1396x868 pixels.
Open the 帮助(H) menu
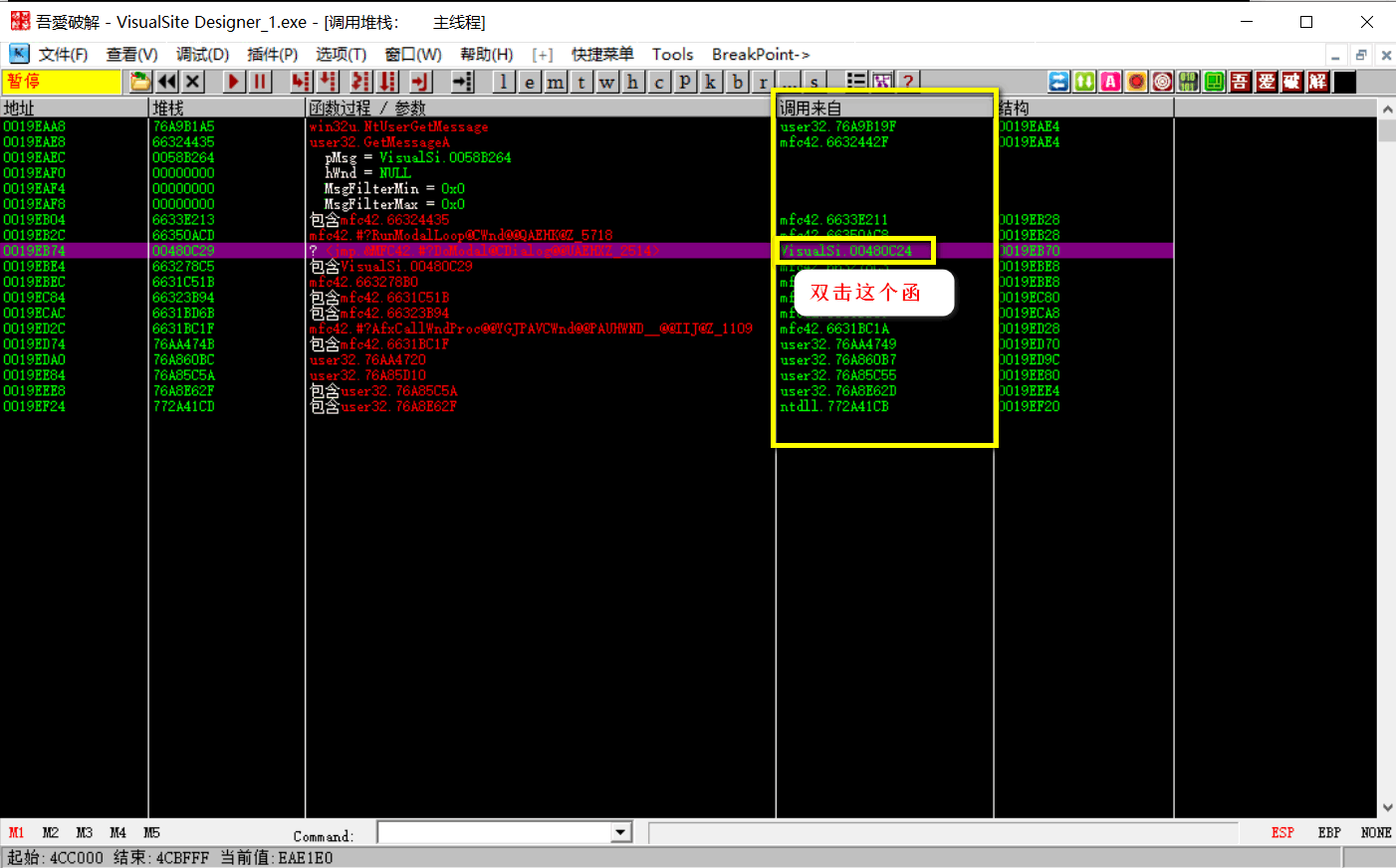coord(486,55)
